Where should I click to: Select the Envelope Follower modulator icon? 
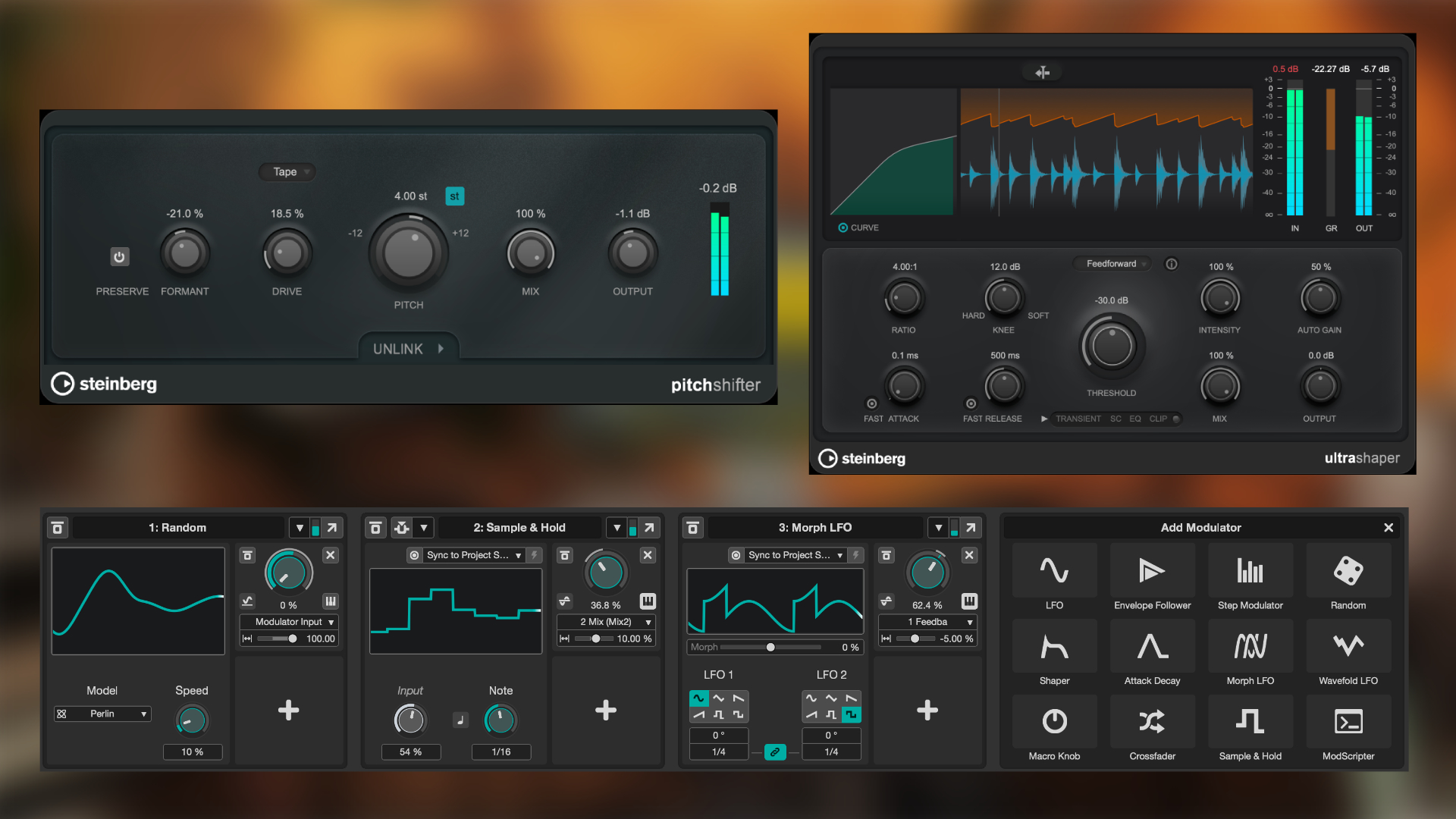click(x=1152, y=570)
